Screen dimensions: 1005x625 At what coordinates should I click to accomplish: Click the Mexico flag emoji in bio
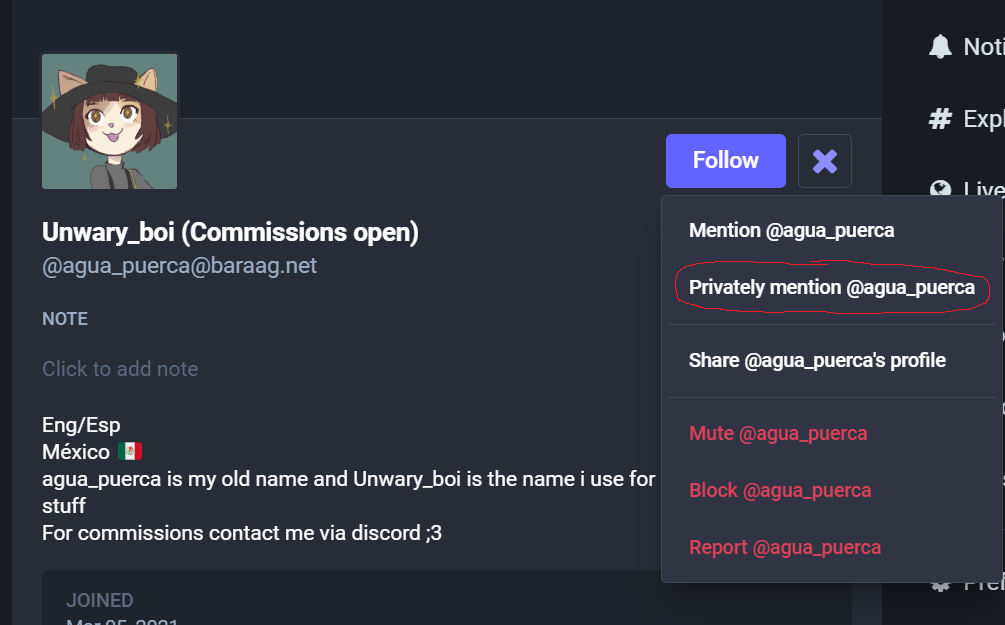(130, 451)
